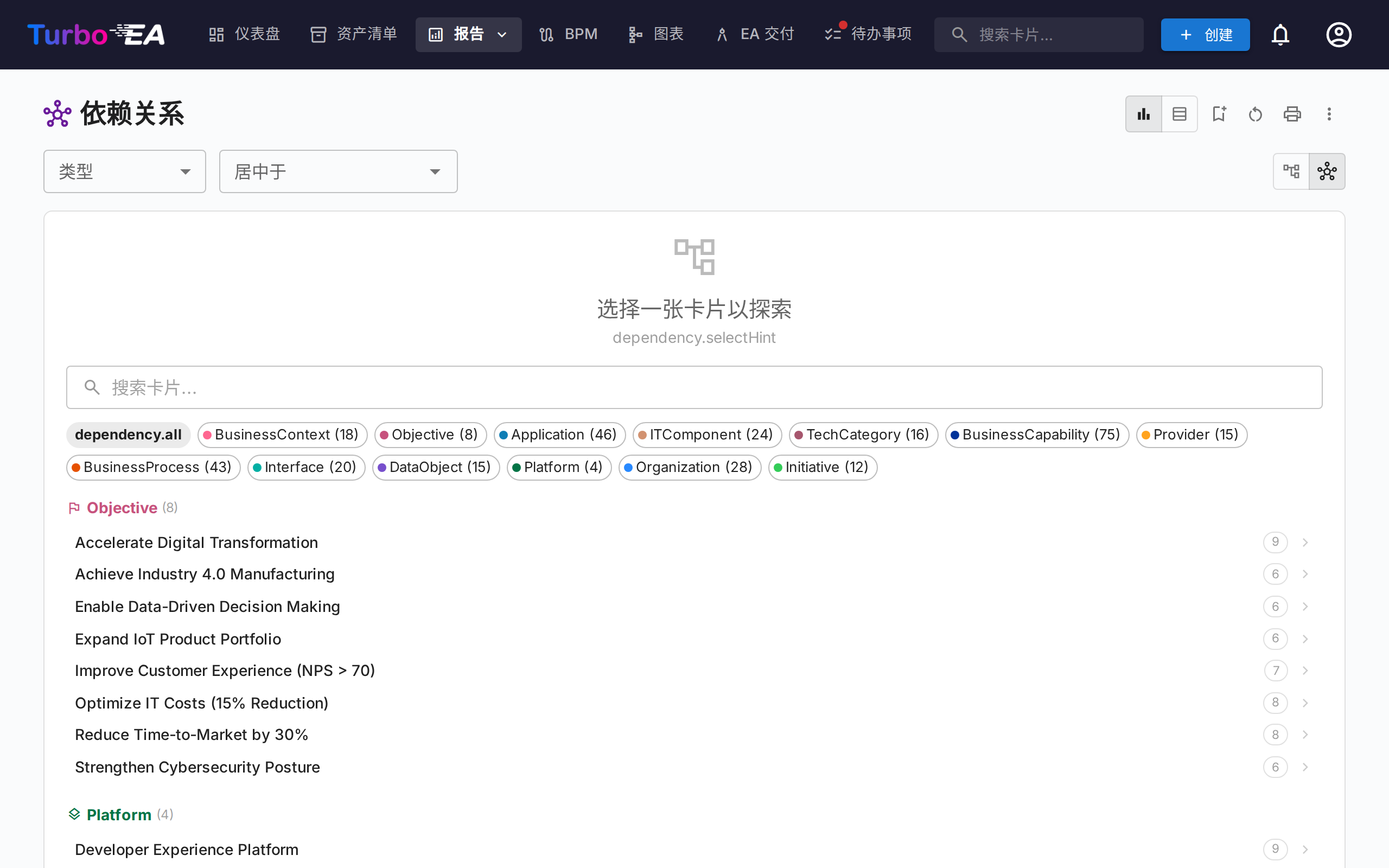This screenshot has width=1389, height=868.
Task: Open the 图表 diagrams section
Action: click(655, 34)
